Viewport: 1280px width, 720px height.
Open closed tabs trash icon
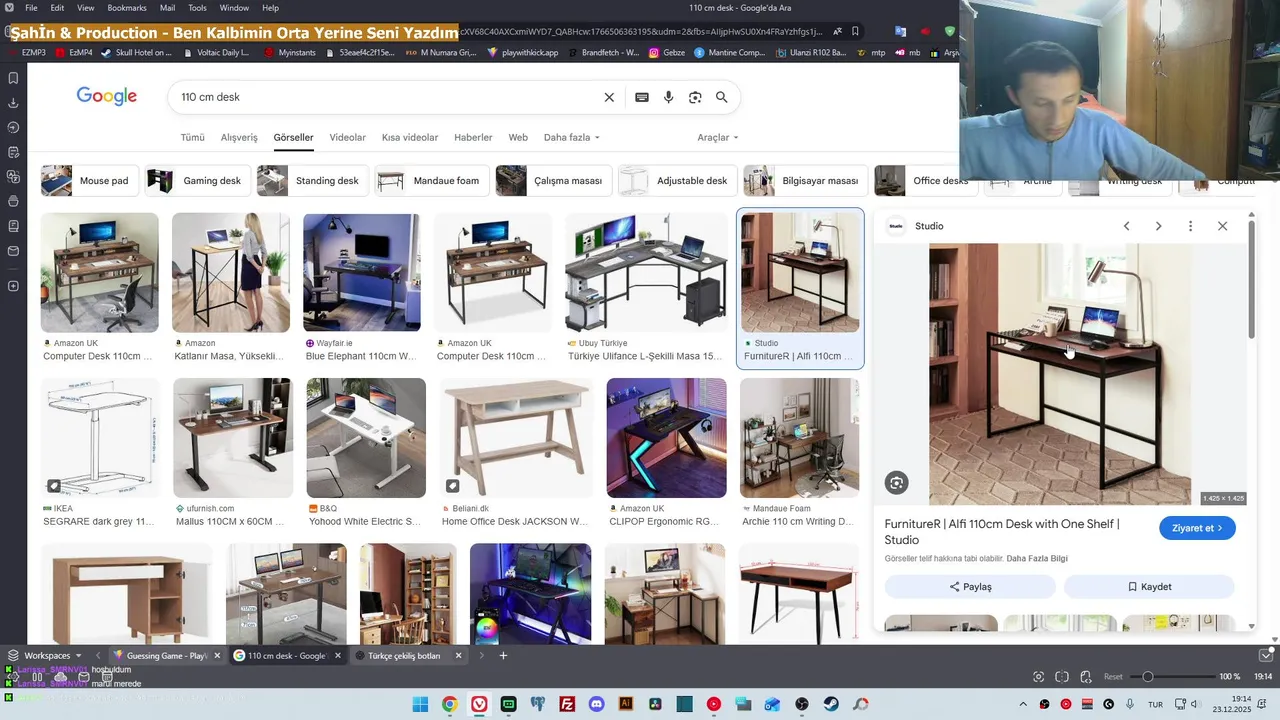tap(1265, 656)
